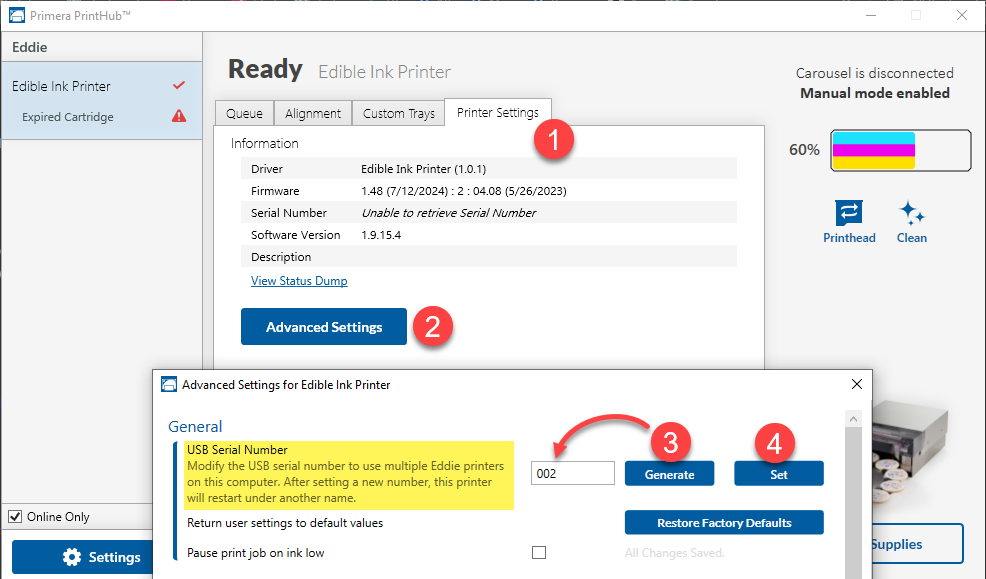Click the Advanced Settings dialog title icon
This screenshot has height=579, width=986.
point(169,384)
